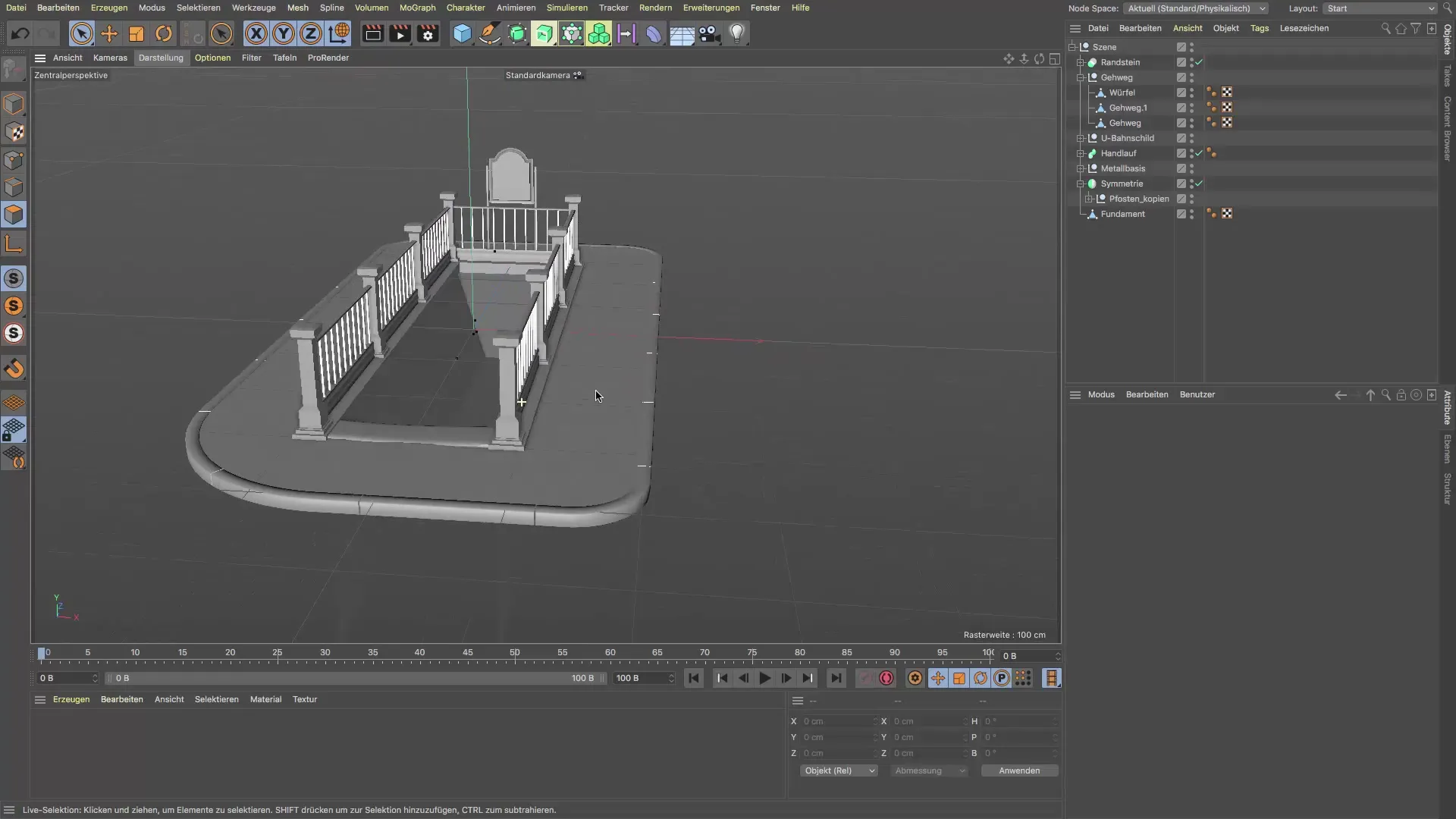Toggle position keyframe recording
The image size is (1456, 819).
click(938, 679)
